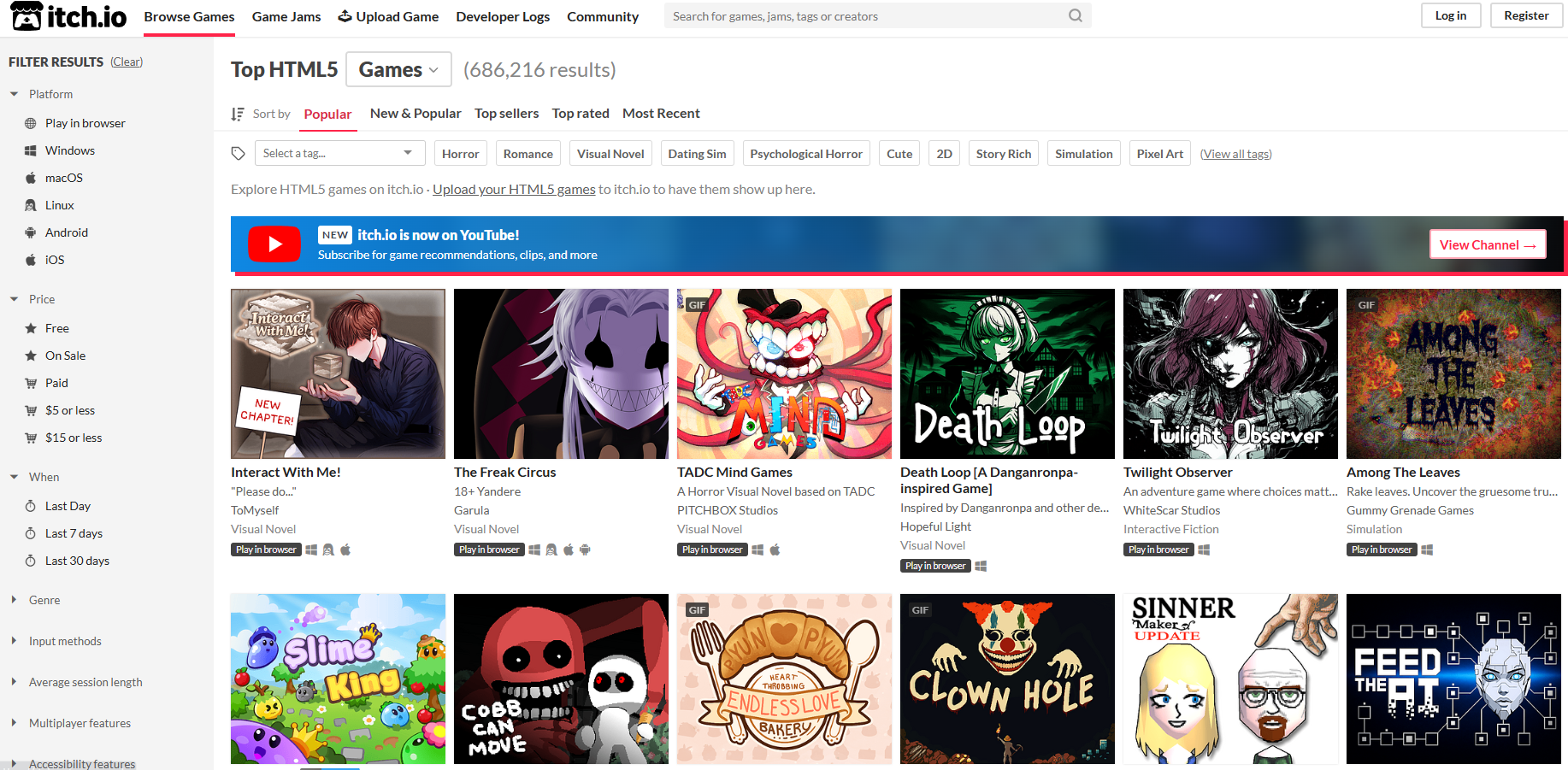Click the Free star icon
Viewport: 1568px width, 770px height.
tap(31, 328)
